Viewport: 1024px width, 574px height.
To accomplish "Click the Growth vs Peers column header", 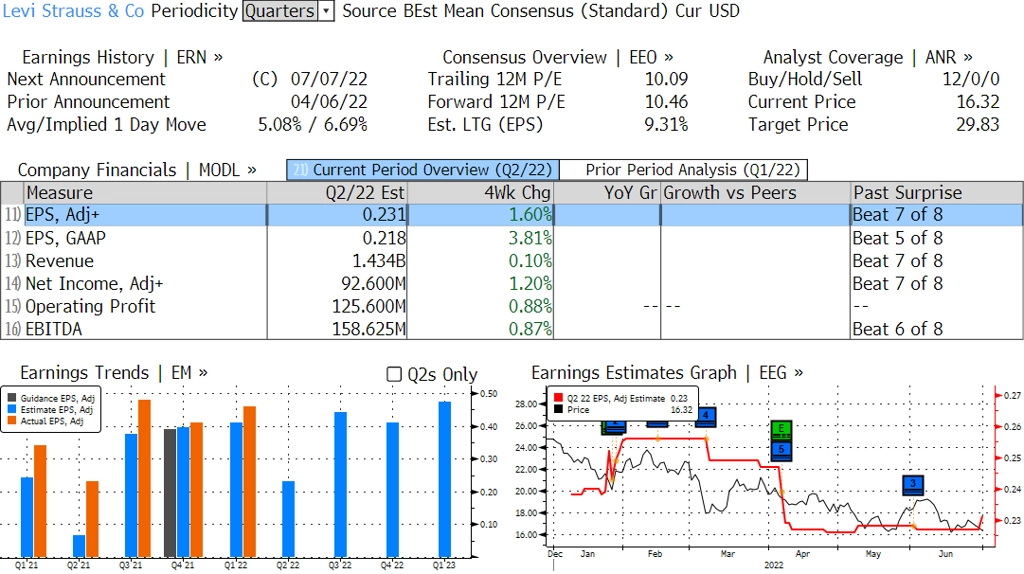I will [756, 193].
